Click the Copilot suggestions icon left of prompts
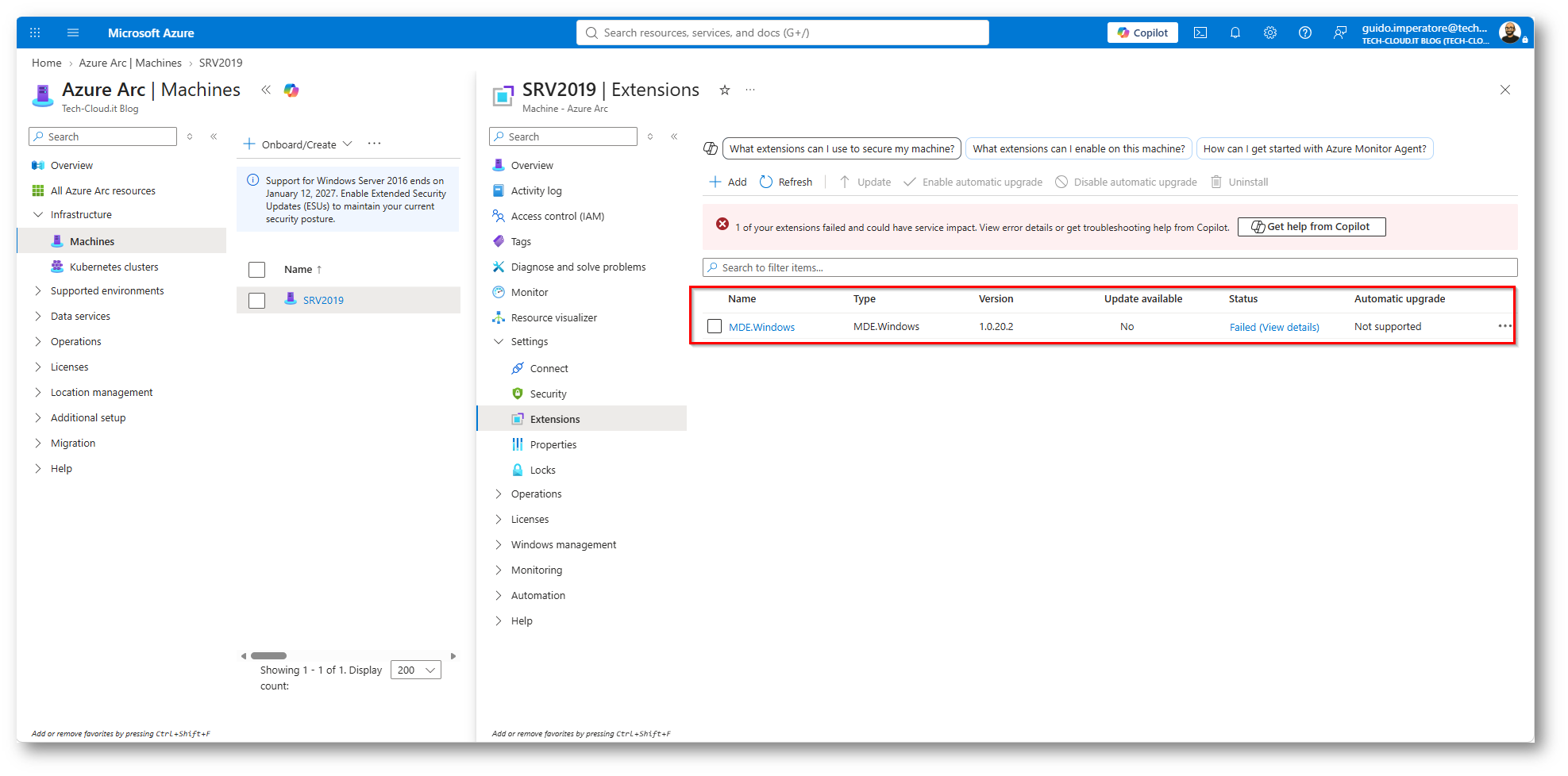Image resolution: width=1568 pixels, height=776 pixels. point(711,148)
